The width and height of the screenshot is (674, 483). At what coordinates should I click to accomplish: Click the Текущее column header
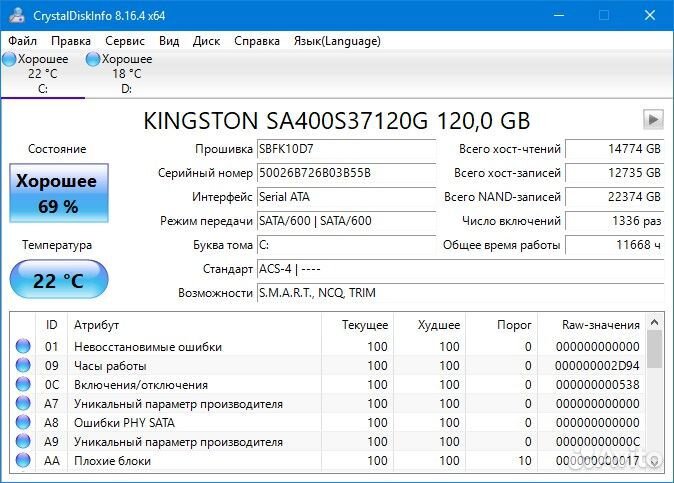click(x=357, y=325)
